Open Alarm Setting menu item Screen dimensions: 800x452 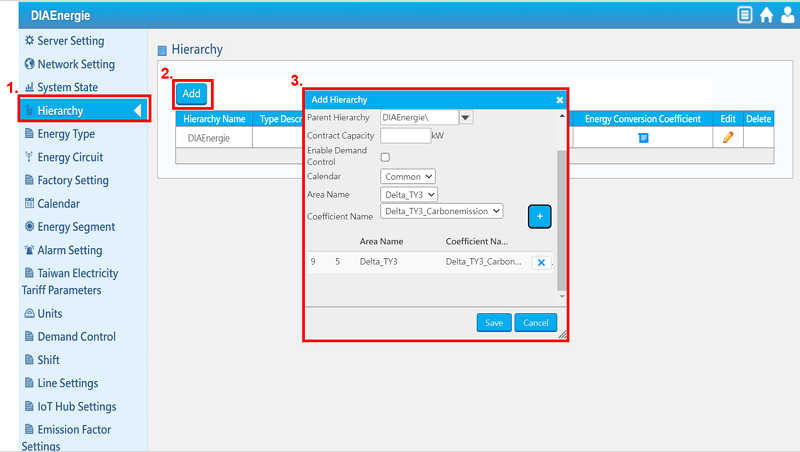pos(69,250)
